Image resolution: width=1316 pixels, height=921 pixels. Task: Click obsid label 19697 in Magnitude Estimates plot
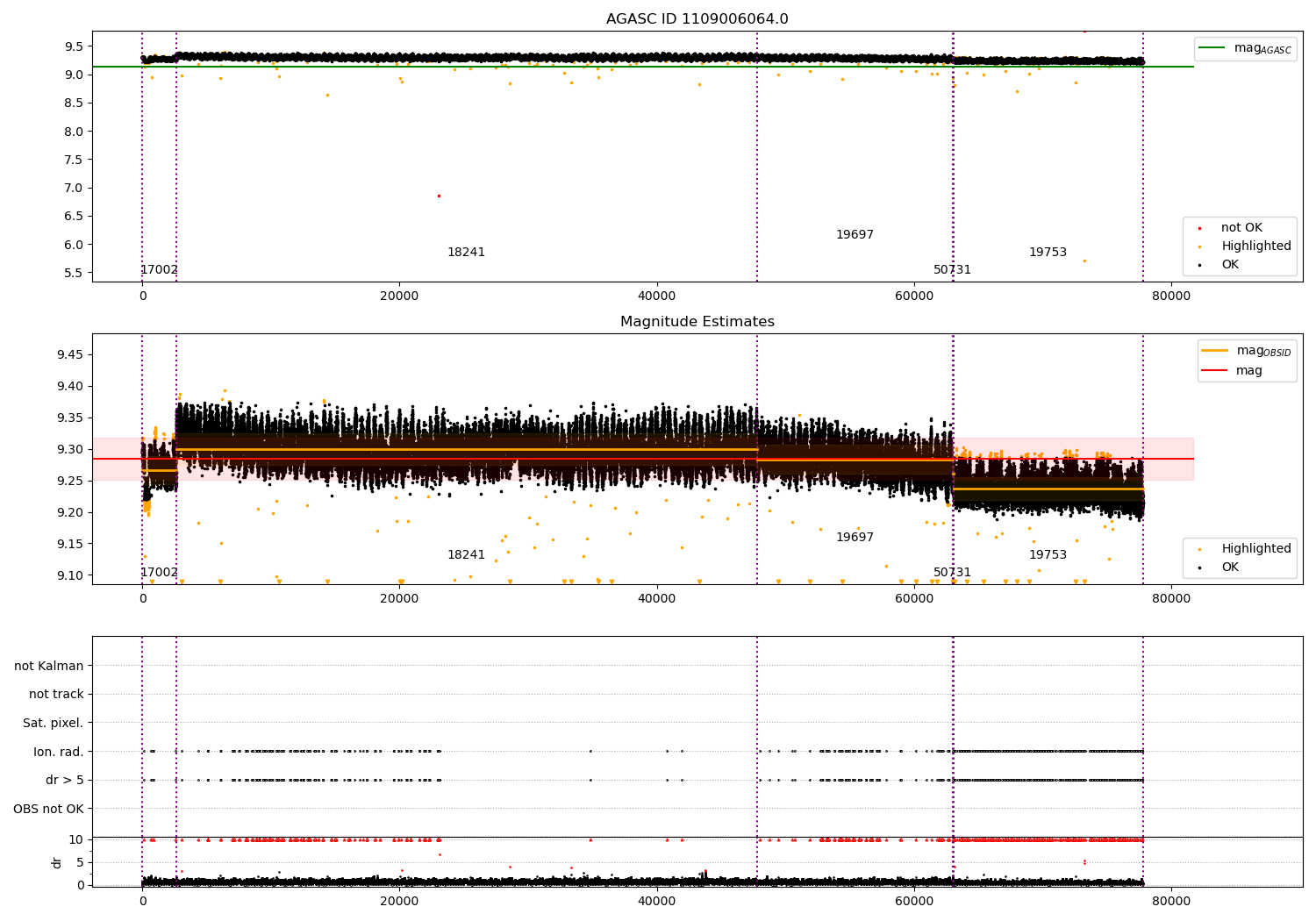855,537
